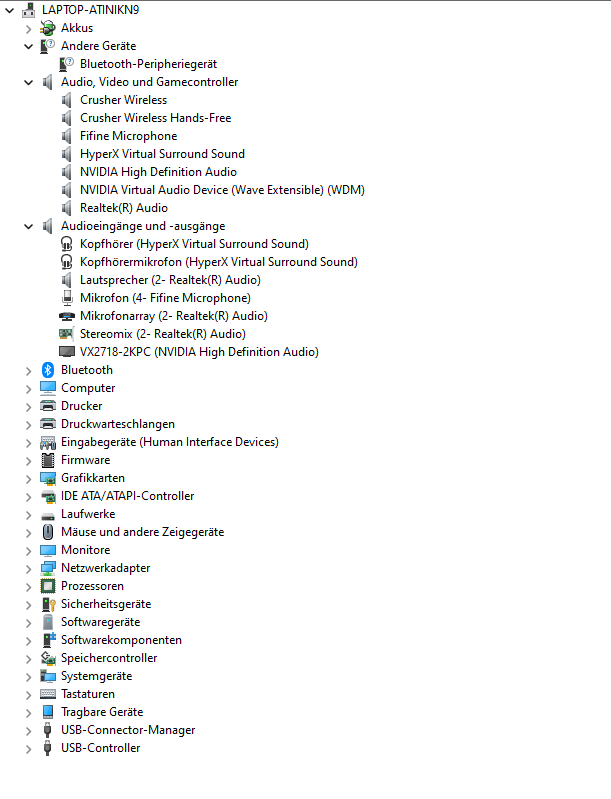Click the speaker icon beside Fifine Microphone
This screenshot has height=799, width=611.
tap(67, 136)
